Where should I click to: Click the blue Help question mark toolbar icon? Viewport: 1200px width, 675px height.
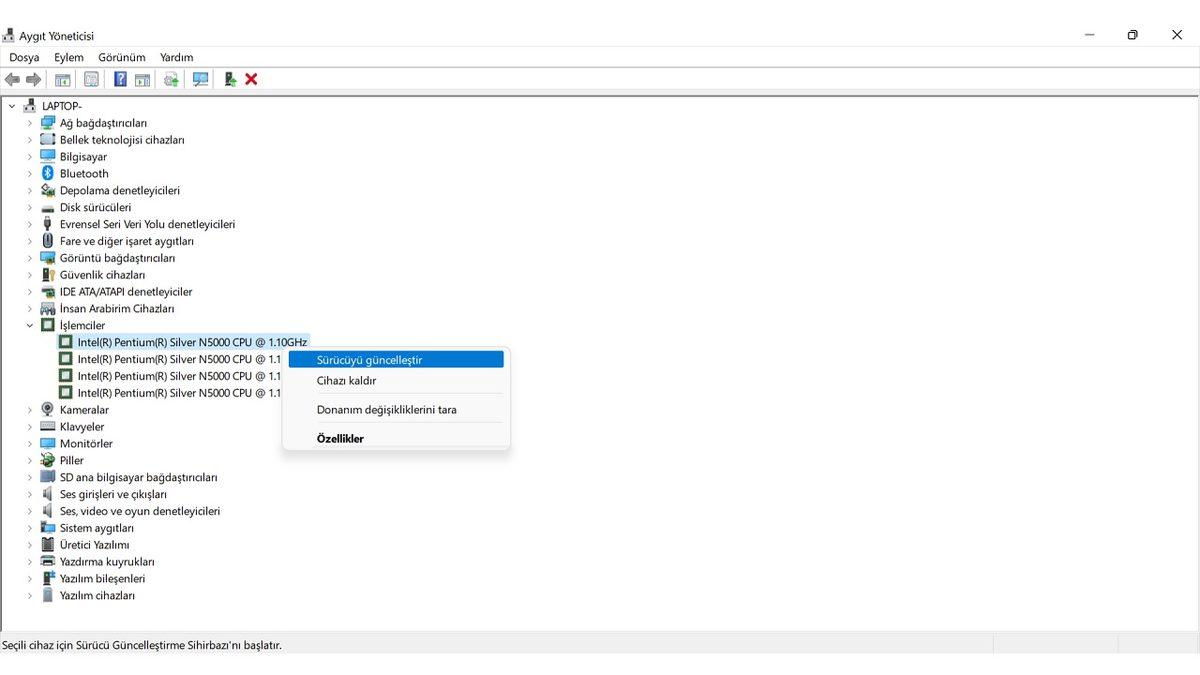pos(120,79)
